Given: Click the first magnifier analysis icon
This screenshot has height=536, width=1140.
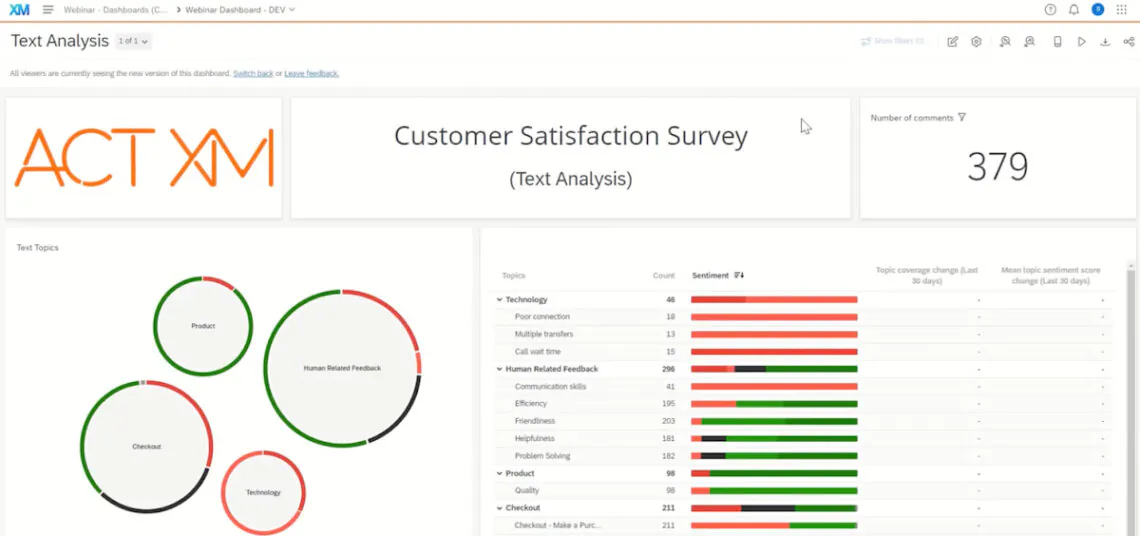Looking at the screenshot, I should tap(1005, 41).
